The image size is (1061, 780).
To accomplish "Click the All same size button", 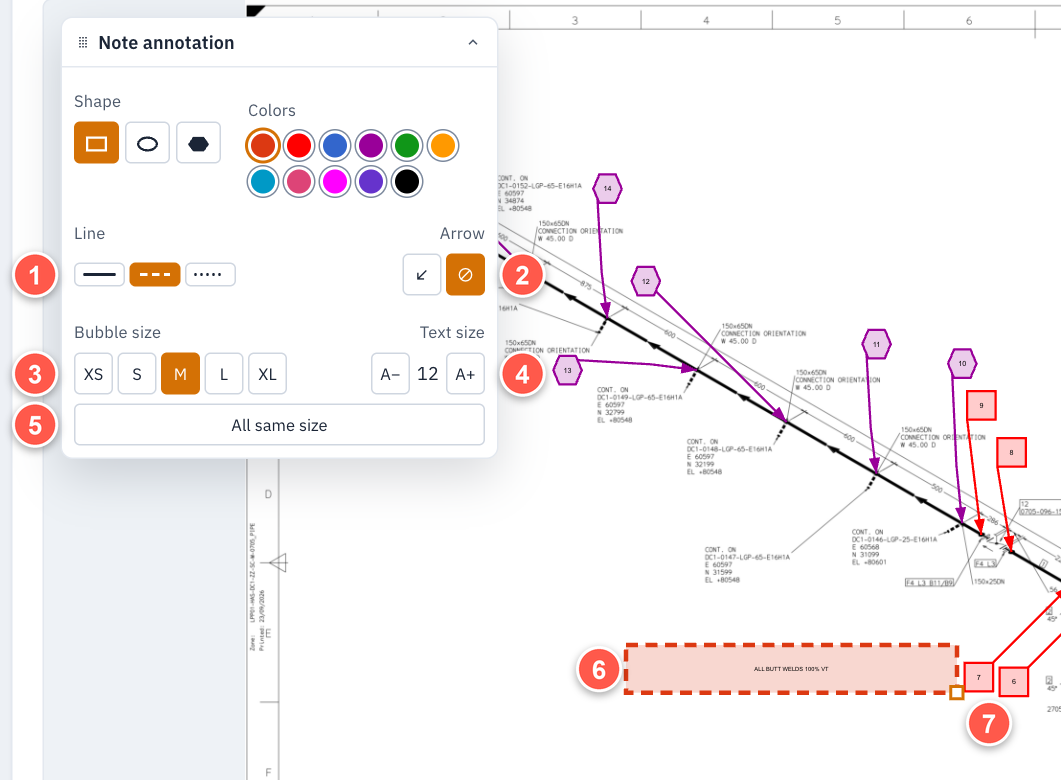I will pyautogui.click(x=279, y=425).
